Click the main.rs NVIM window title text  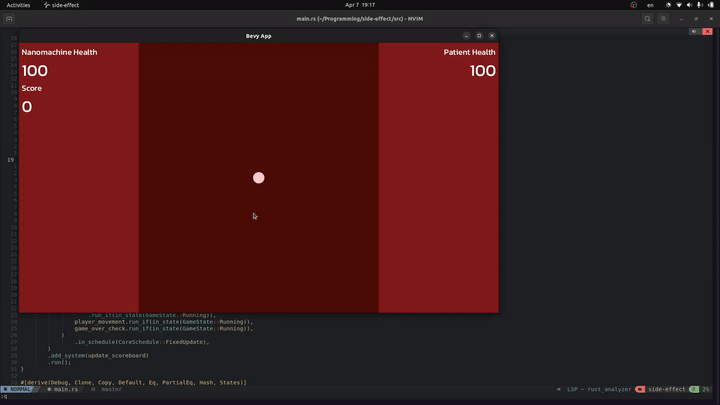click(360, 19)
